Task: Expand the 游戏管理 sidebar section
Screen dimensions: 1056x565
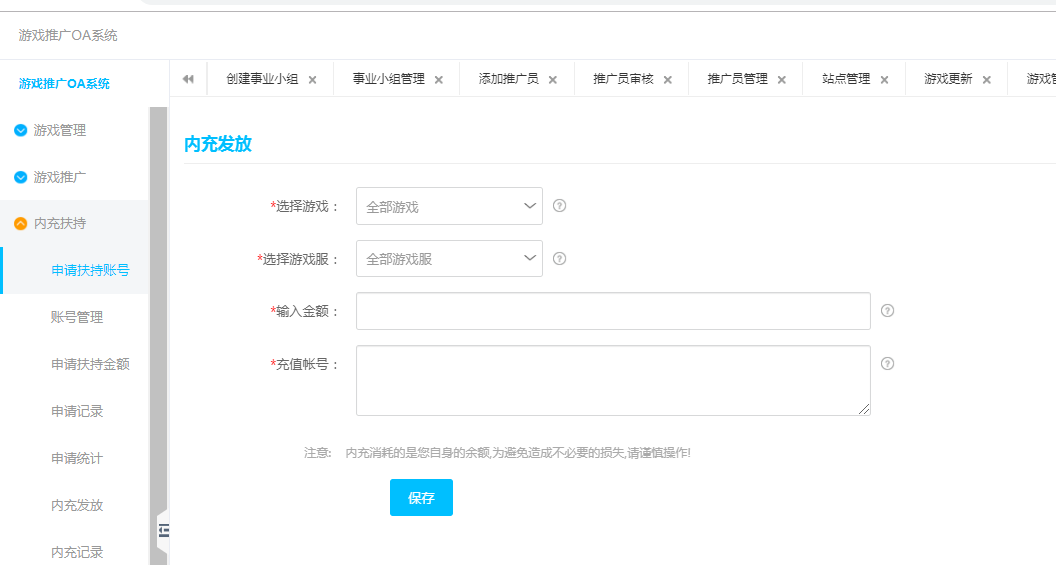Action: [60, 130]
